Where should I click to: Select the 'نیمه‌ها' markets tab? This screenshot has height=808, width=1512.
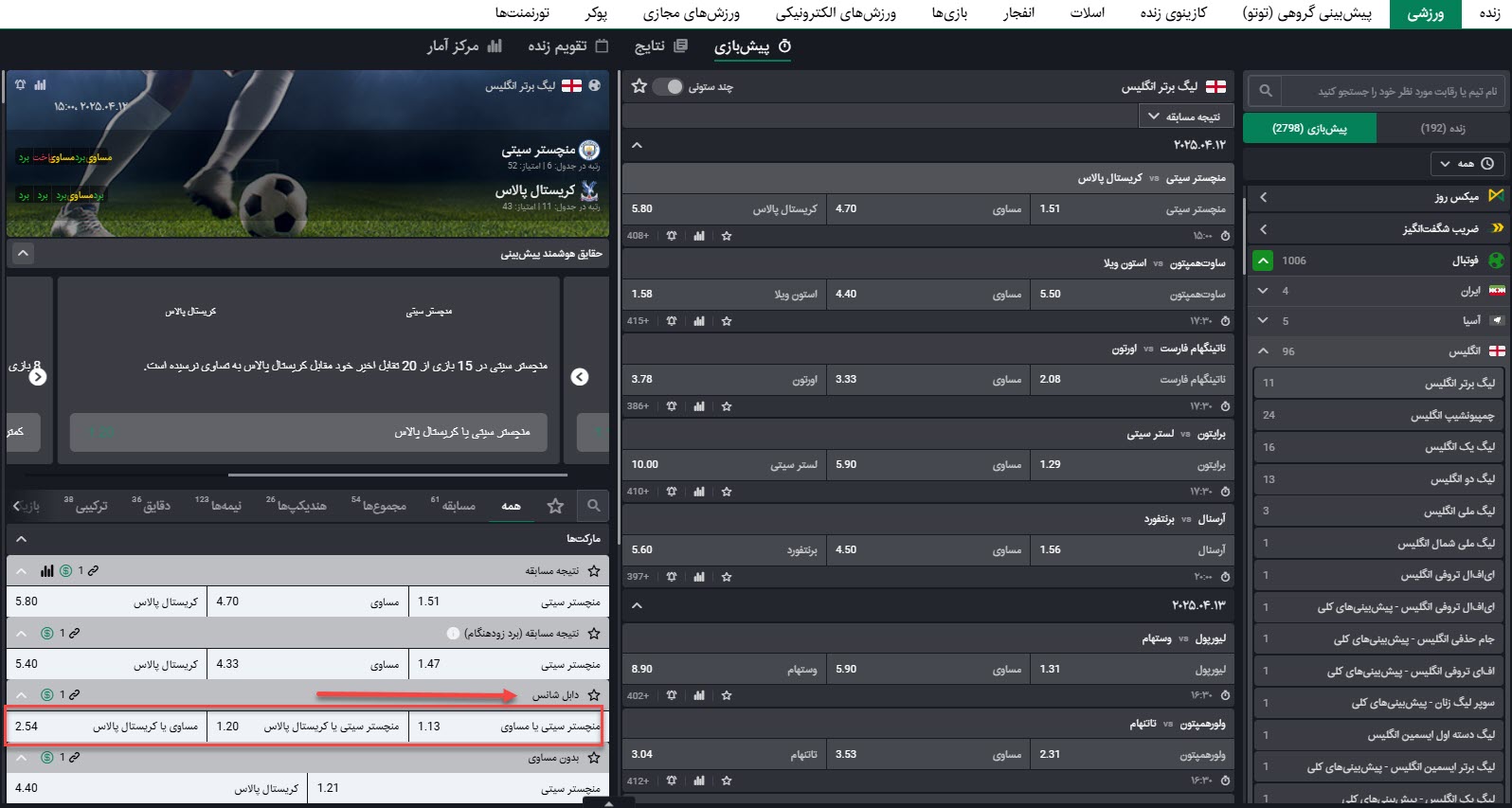tap(219, 506)
